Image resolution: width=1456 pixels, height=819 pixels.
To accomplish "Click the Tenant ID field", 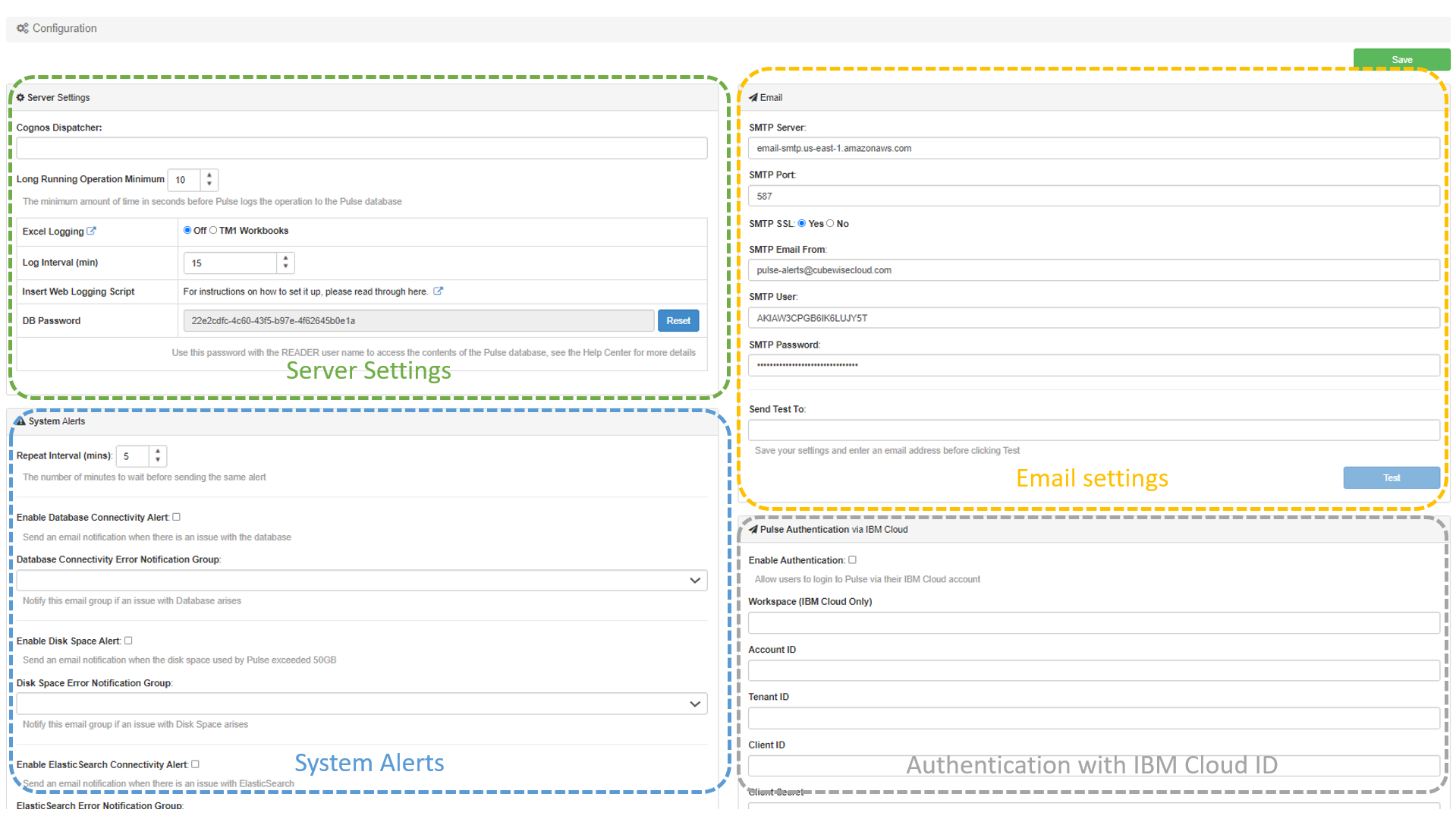I will click(x=1094, y=719).
